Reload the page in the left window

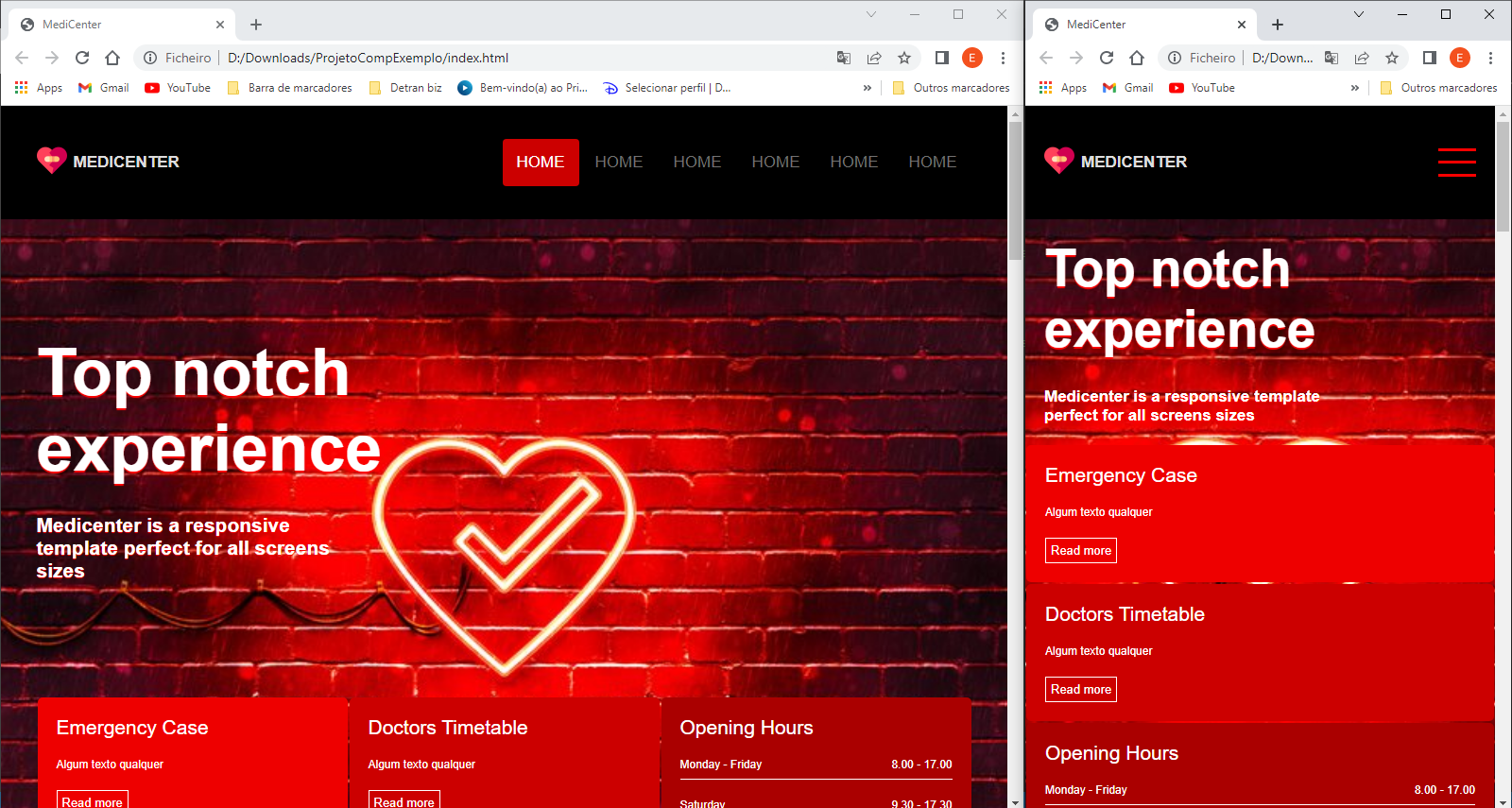[82, 58]
